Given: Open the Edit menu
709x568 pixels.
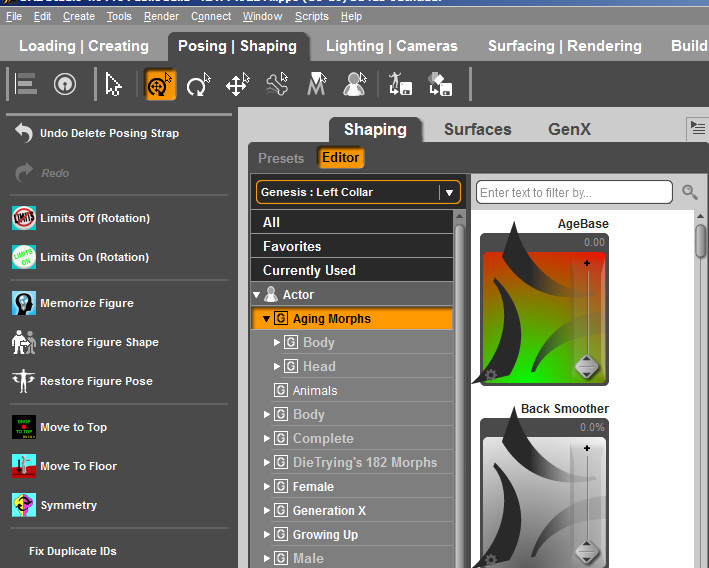Looking at the screenshot, I should [42, 16].
